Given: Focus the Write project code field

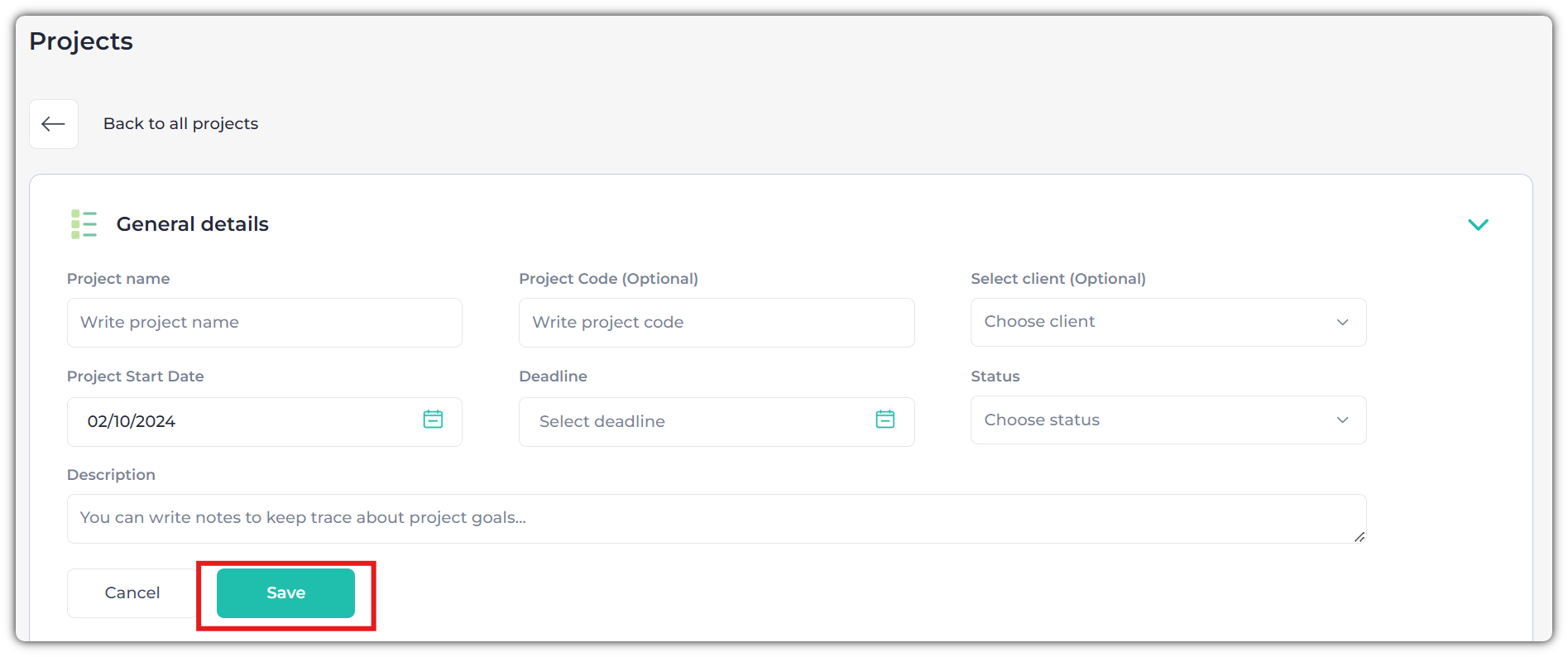Looking at the screenshot, I should [716, 323].
